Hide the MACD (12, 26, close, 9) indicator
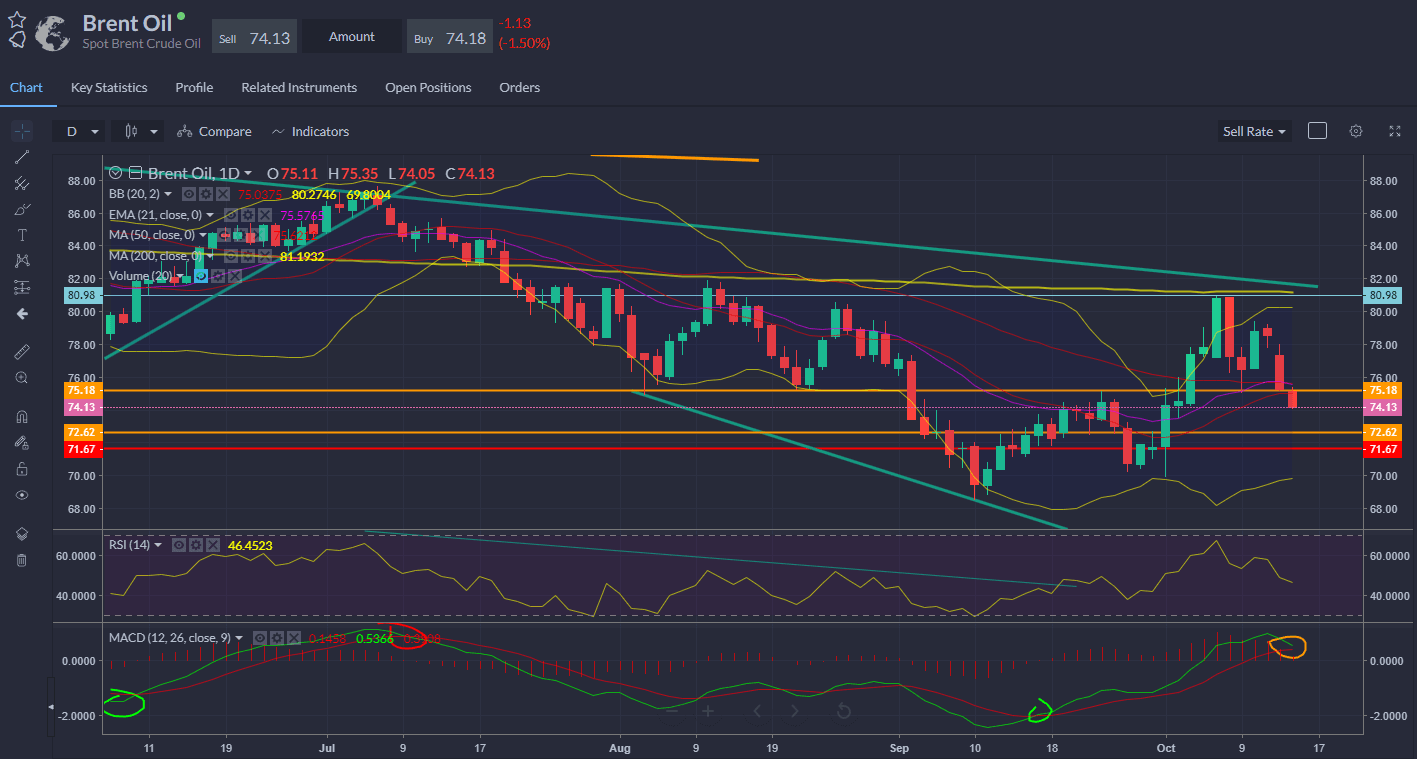Viewport: 1417px width, 759px height. click(x=260, y=638)
